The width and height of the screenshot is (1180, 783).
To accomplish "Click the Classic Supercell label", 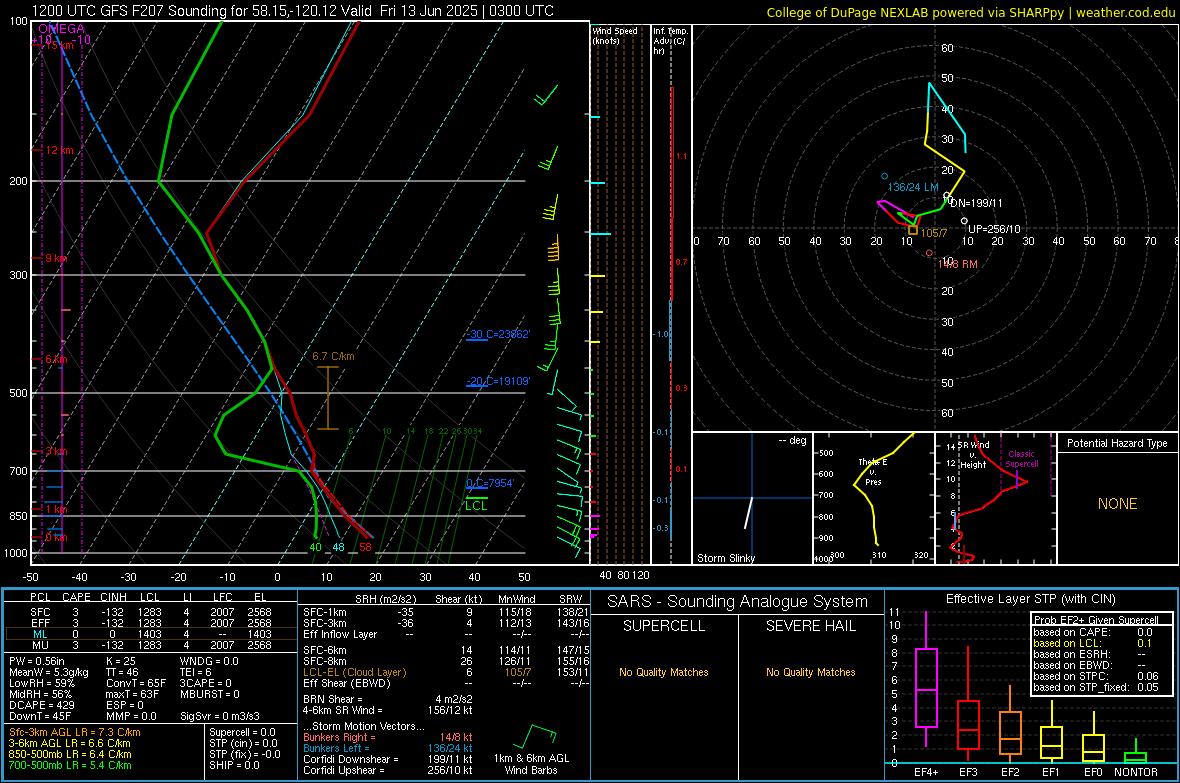I will (x=1021, y=459).
